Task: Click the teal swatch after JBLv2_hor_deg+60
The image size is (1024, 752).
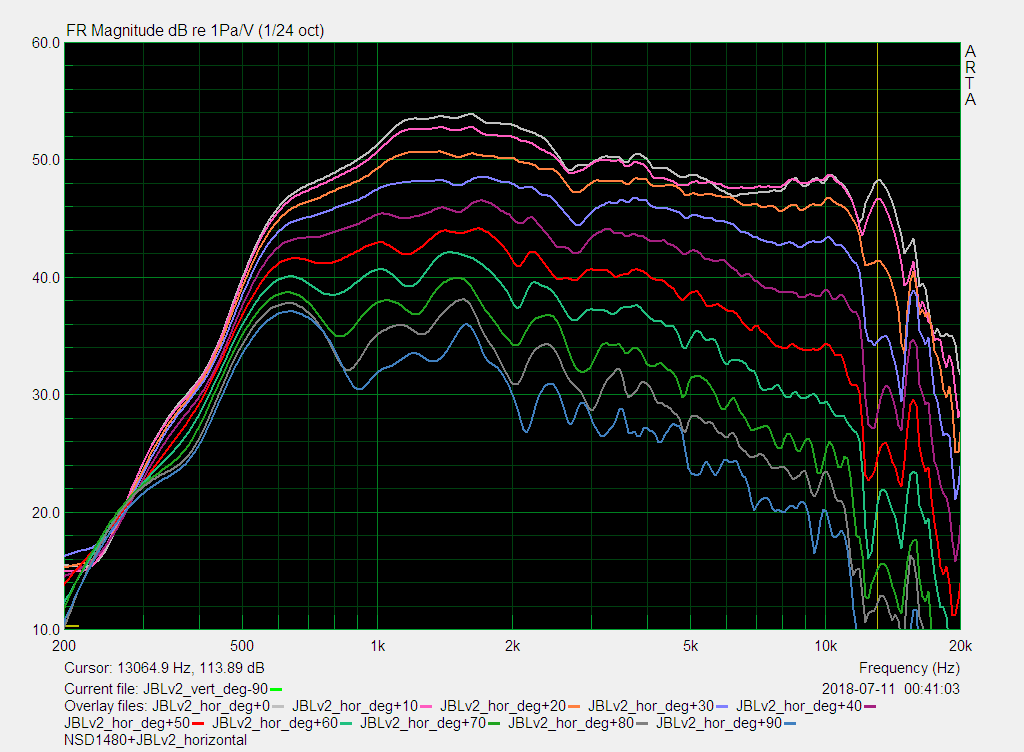Action: tap(346, 723)
